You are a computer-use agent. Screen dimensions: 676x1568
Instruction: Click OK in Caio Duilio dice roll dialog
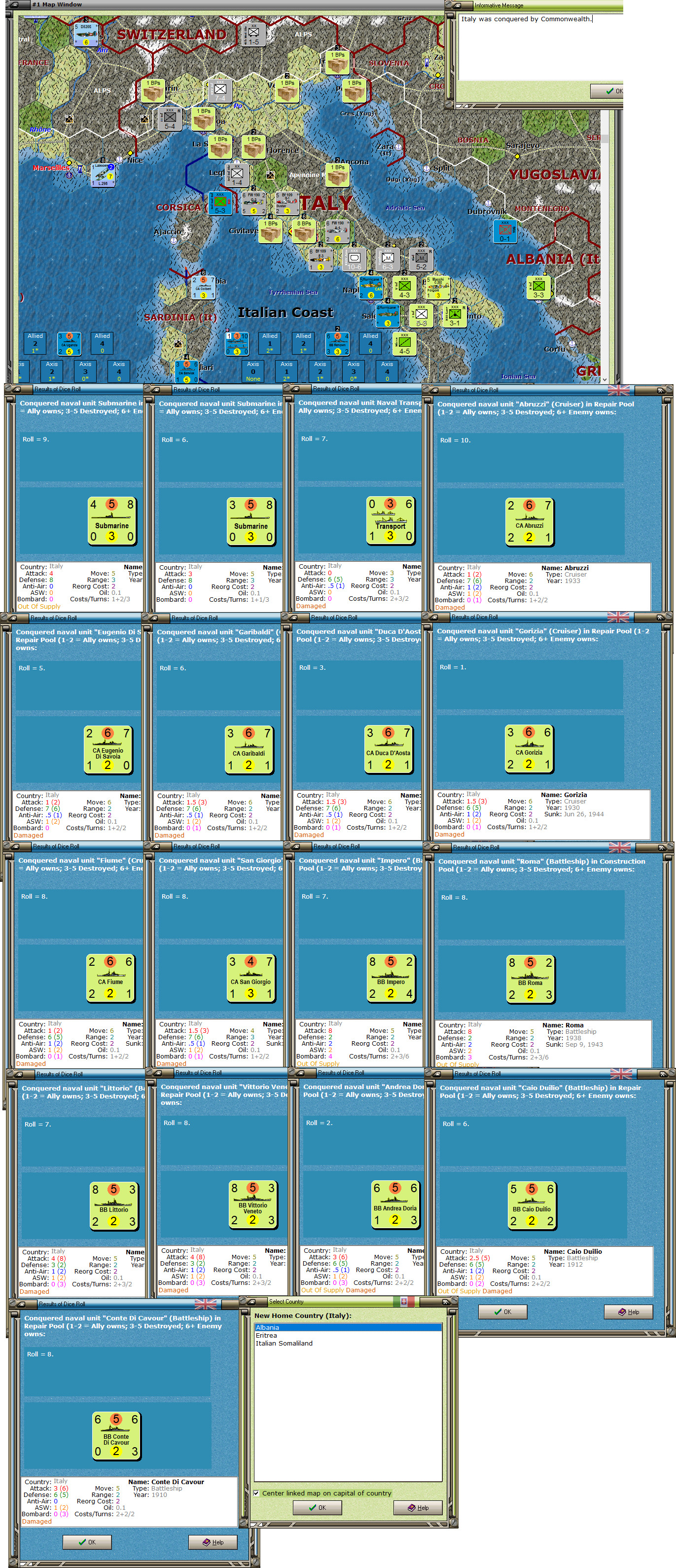pos(502,1312)
